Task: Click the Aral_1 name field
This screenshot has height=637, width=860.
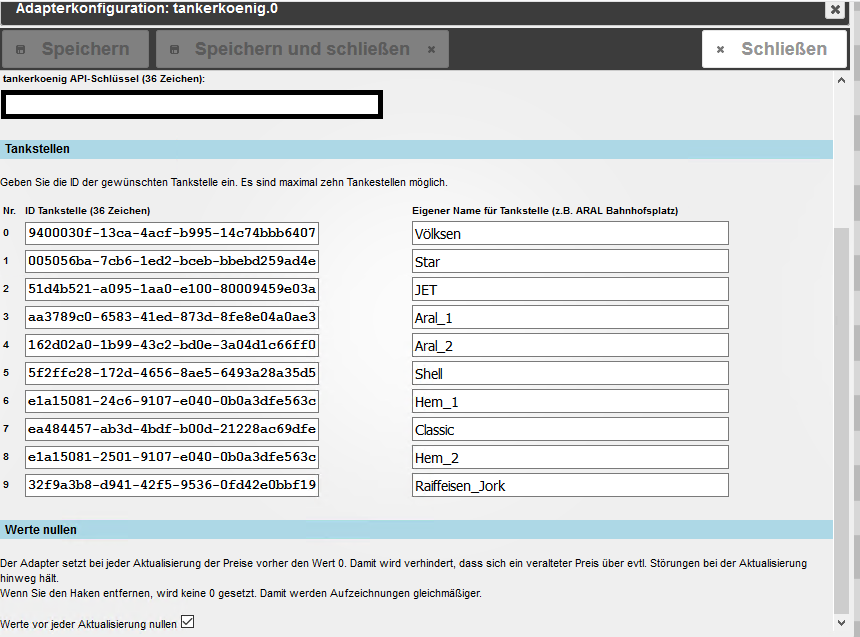Action: pos(570,317)
